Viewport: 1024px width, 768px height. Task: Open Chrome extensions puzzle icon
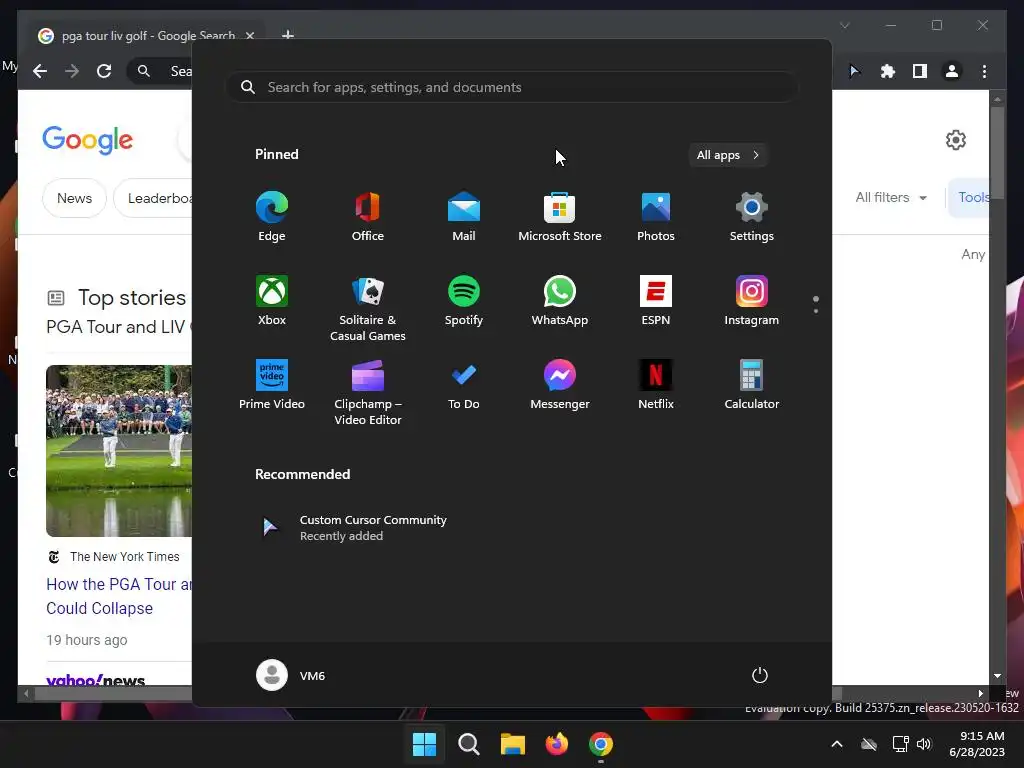click(888, 71)
